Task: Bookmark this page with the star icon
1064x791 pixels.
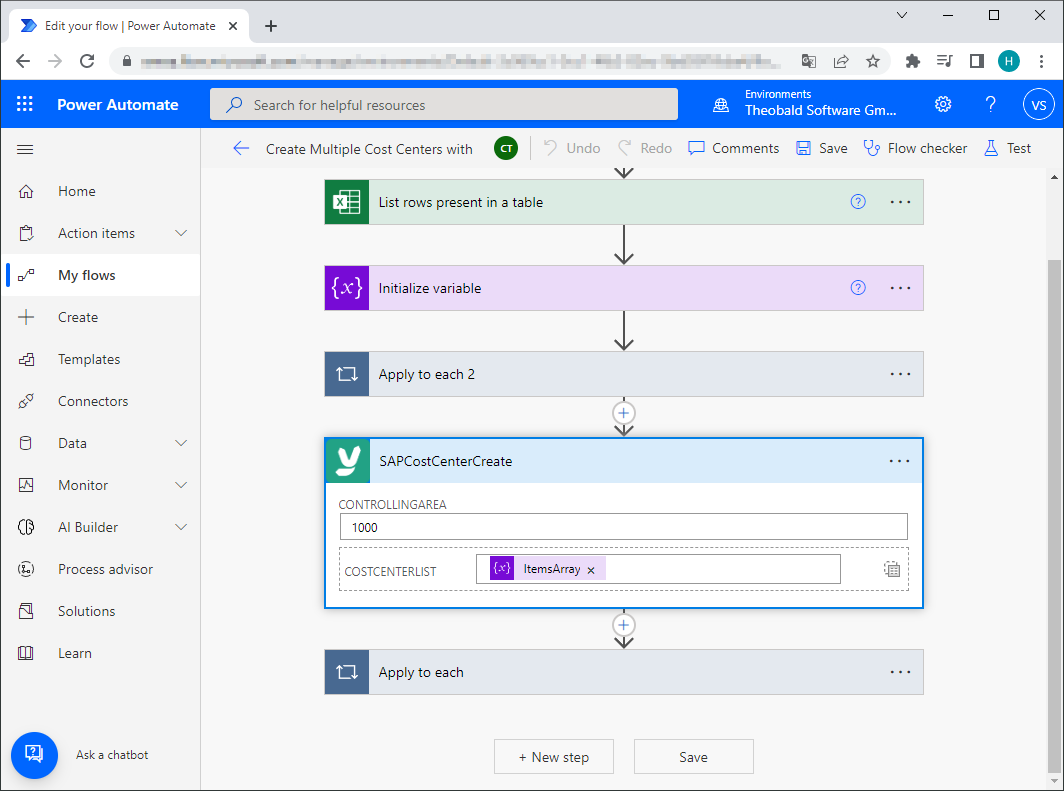Action: [873, 61]
